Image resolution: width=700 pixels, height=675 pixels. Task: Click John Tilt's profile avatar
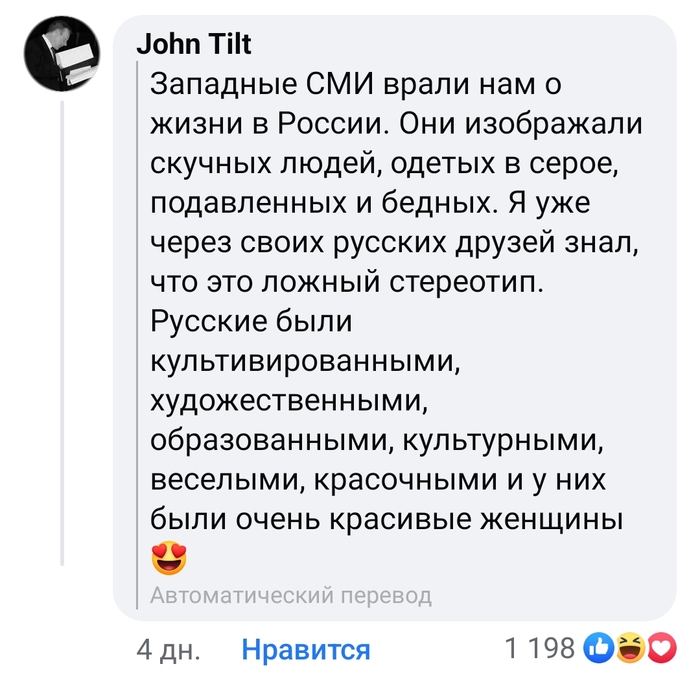(60, 54)
